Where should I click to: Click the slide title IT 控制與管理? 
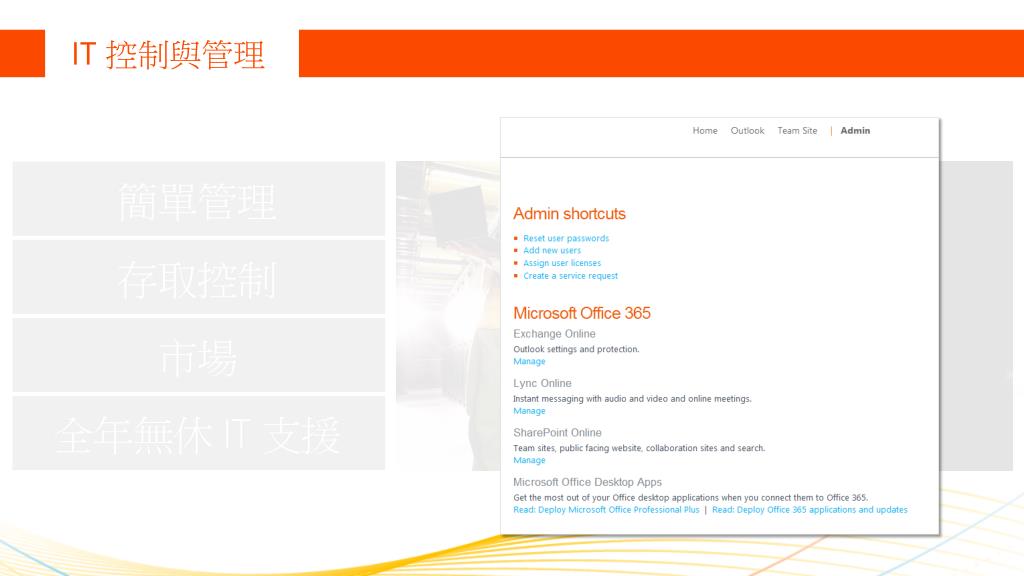tap(168, 54)
